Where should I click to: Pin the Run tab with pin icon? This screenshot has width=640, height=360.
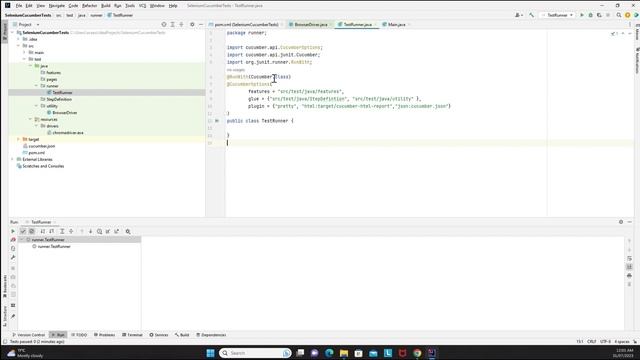13,316
